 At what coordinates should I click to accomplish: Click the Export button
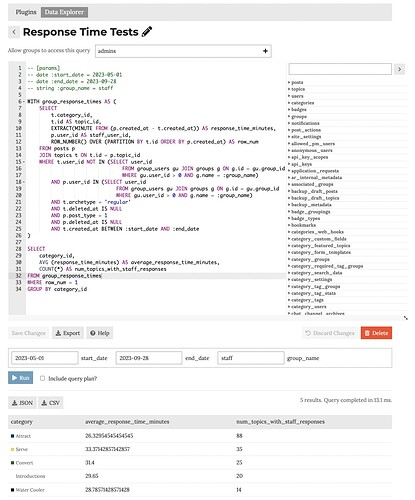68,333
